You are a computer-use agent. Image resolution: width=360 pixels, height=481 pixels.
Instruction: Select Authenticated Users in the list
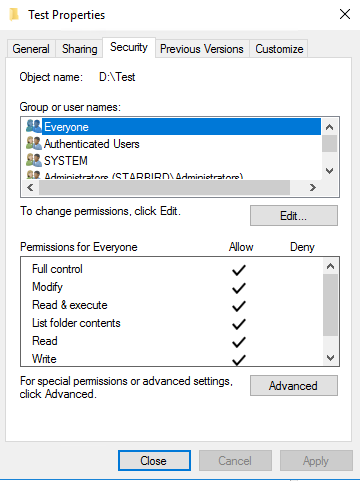(92, 144)
